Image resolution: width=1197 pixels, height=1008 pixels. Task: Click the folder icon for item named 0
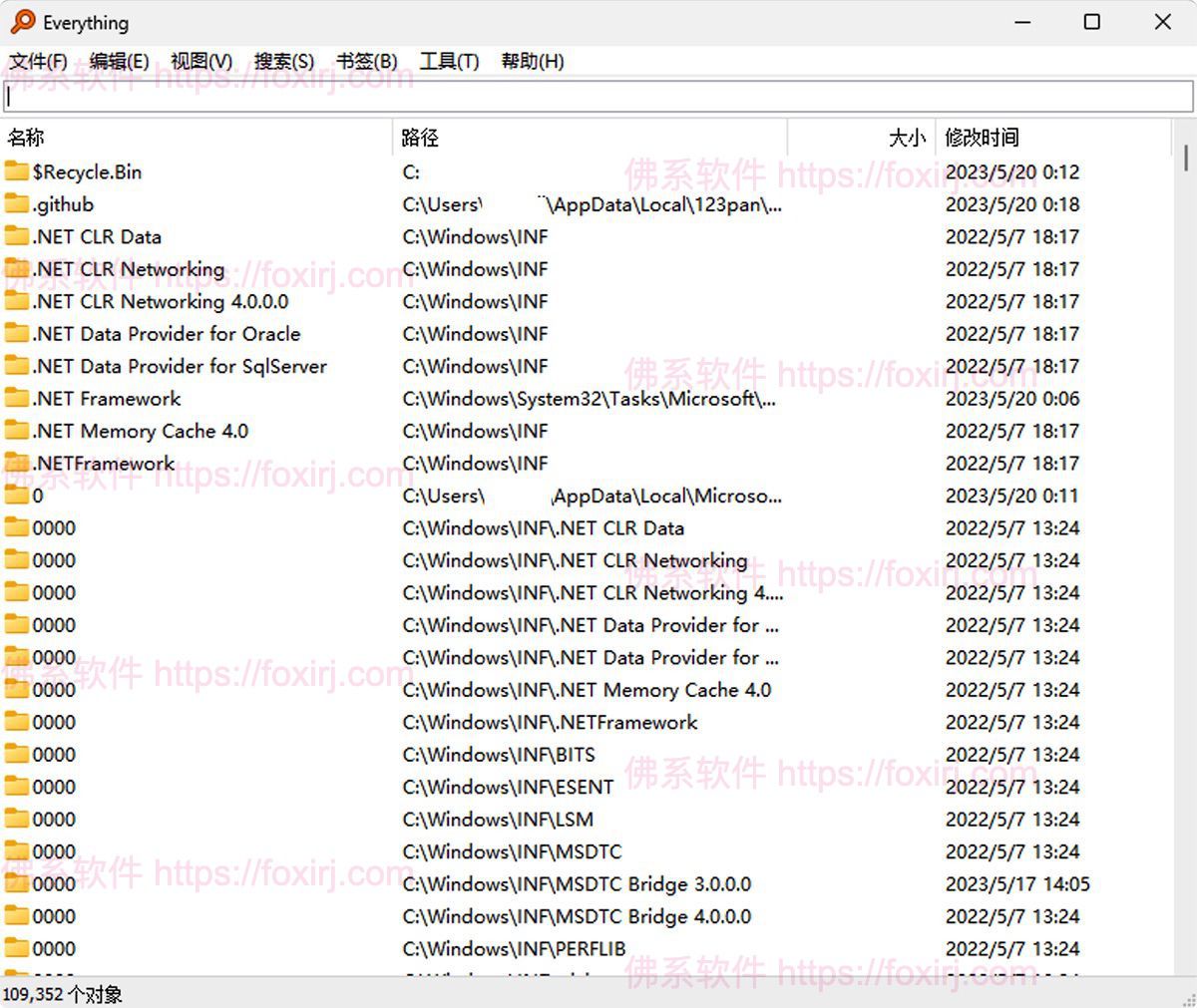pyautogui.click(x=17, y=495)
